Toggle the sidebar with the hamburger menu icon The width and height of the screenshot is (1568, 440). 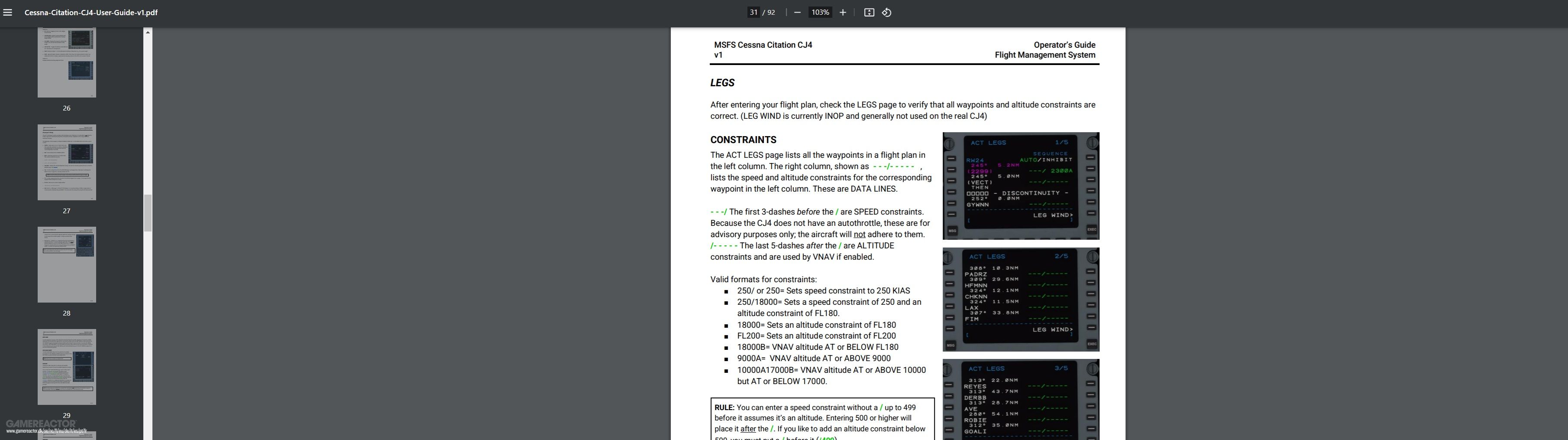pyautogui.click(x=8, y=12)
